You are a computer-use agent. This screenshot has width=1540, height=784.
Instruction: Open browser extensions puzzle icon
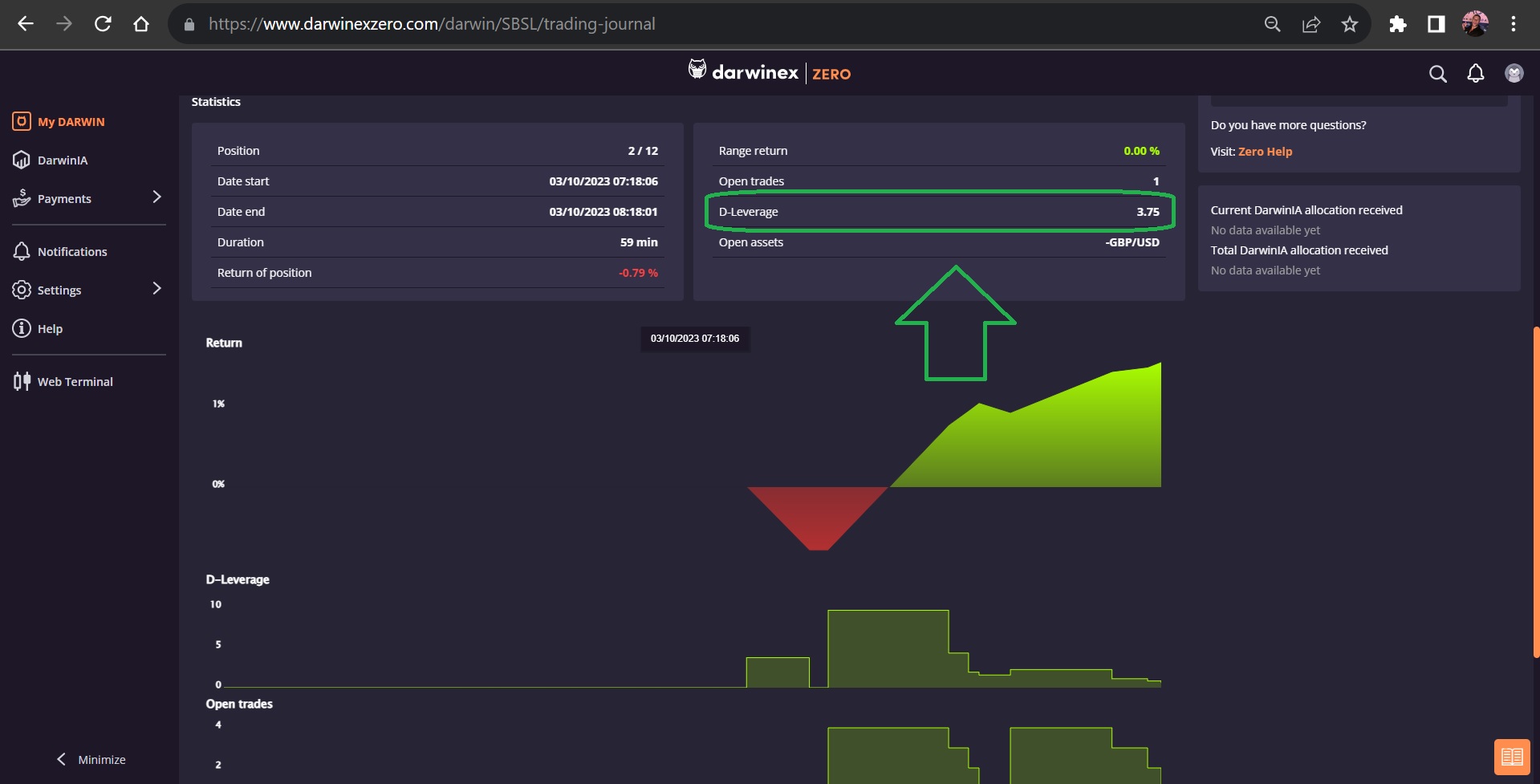click(1398, 24)
